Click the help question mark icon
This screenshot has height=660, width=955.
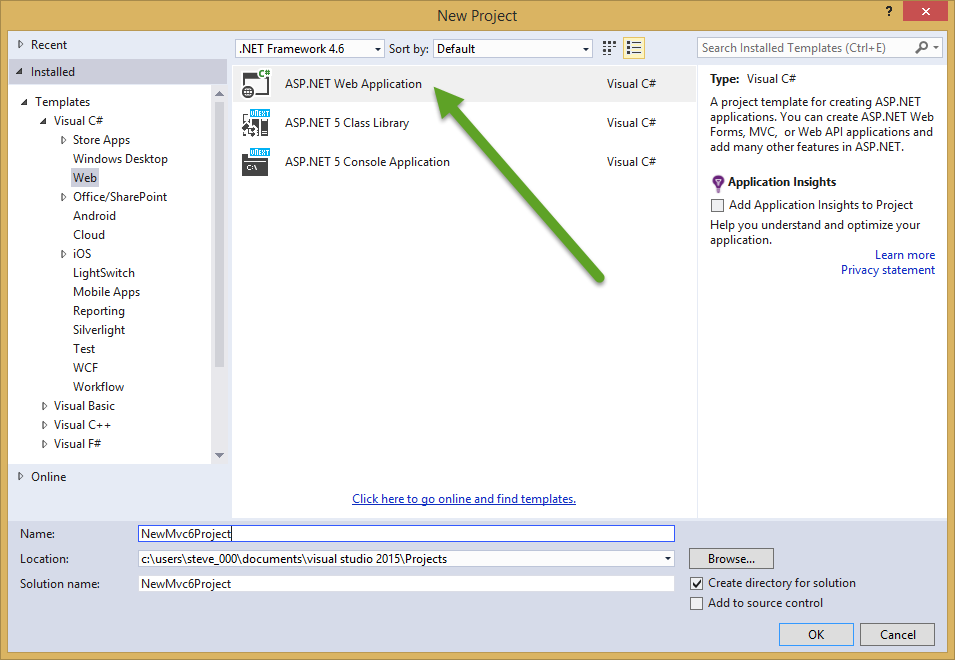pyautogui.click(x=887, y=11)
